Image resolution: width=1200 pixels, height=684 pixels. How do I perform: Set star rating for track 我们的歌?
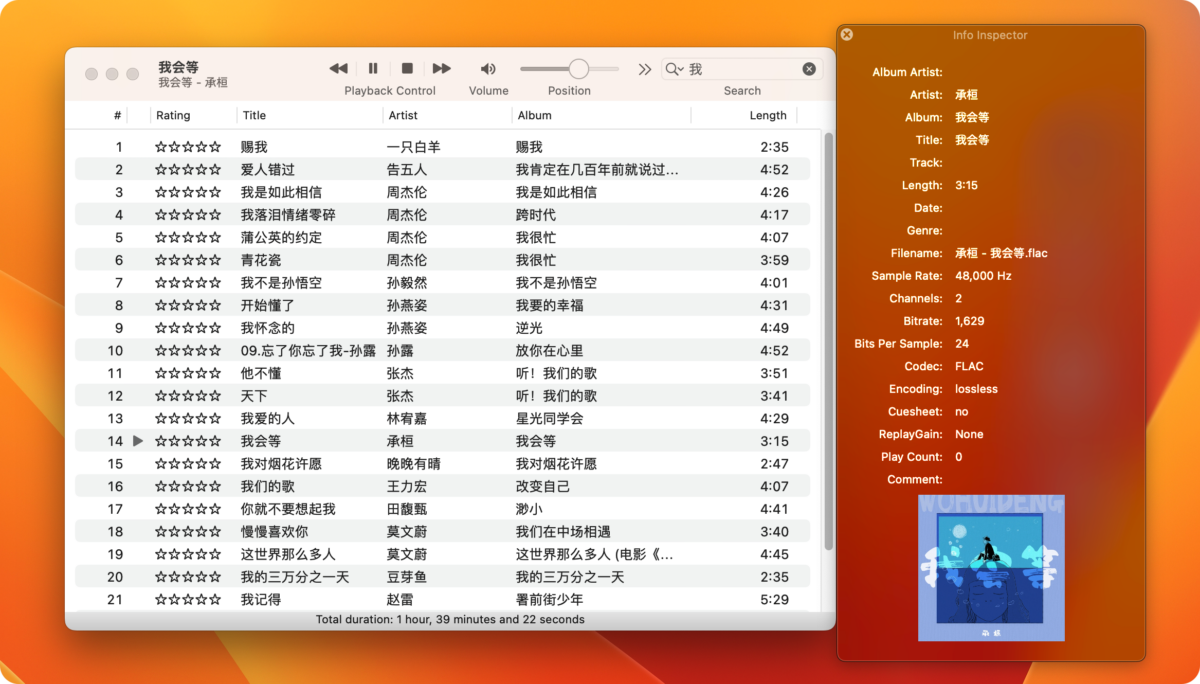tap(188, 486)
